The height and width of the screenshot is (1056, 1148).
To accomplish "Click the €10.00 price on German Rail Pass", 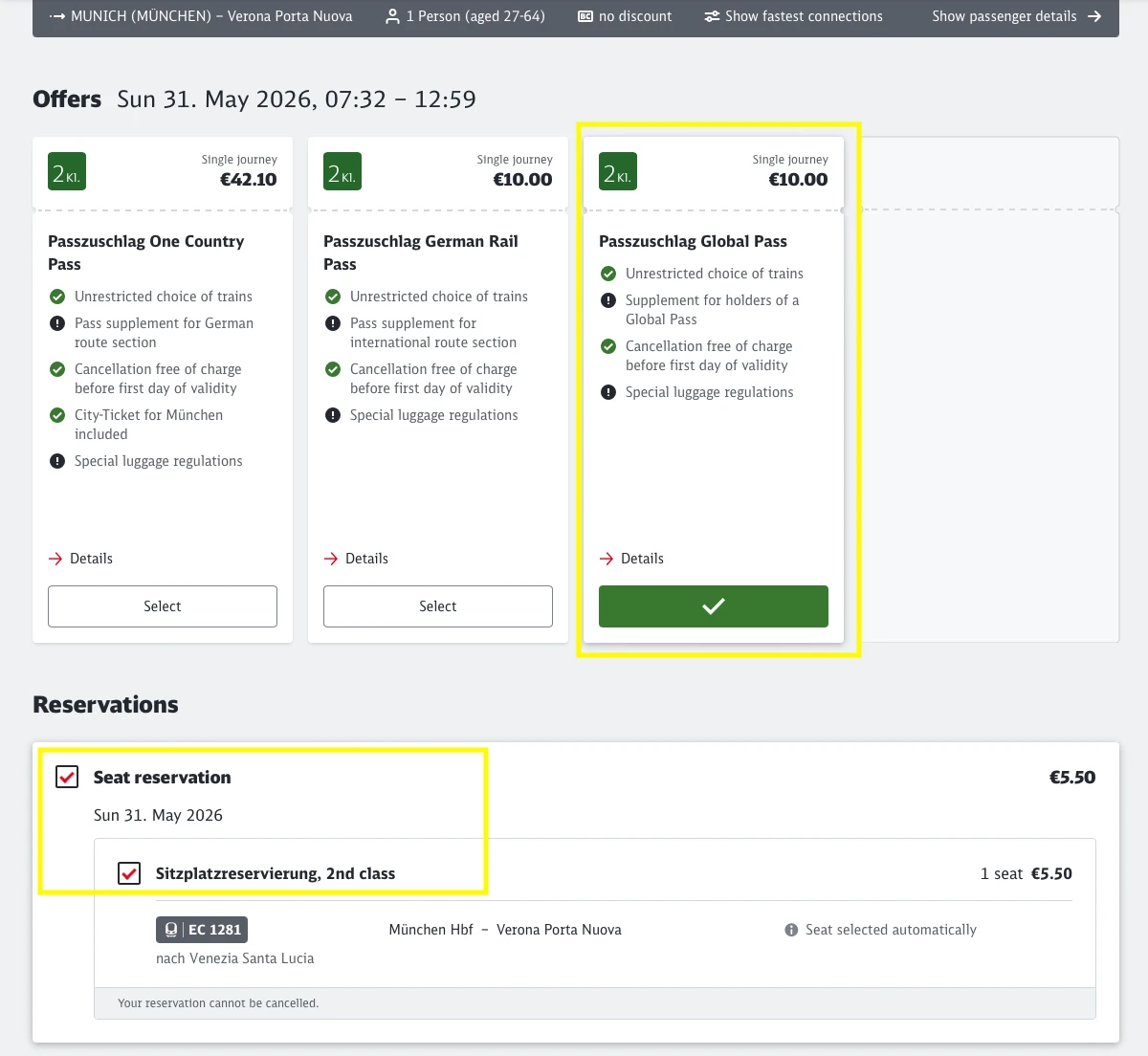I will point(522,179).
